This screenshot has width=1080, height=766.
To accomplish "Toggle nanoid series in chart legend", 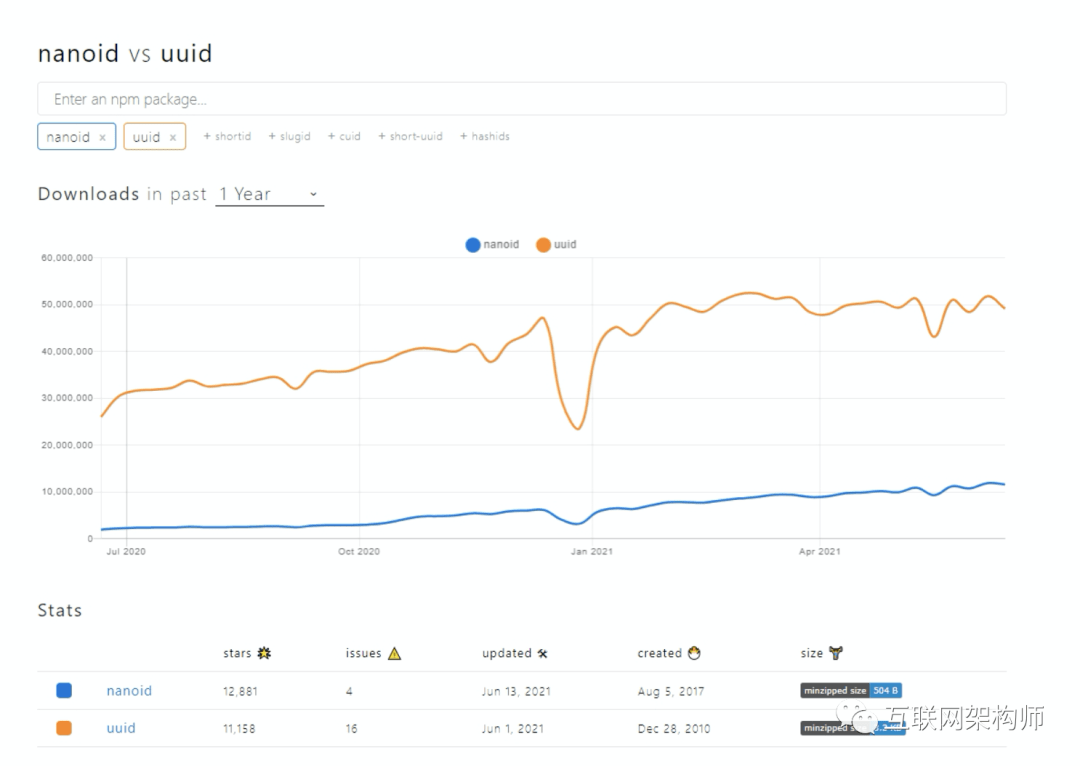I will (x=493, y=244).
